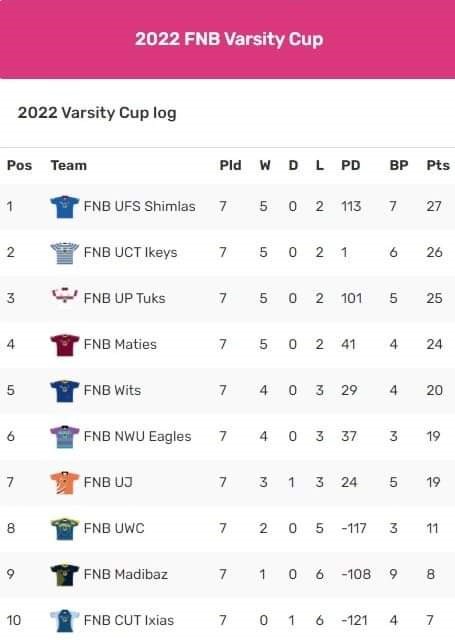The width and height of the screenshot is (455, 640).
Task: Click the CUT Ixias jersey icon
Action: tap(64, 621)
